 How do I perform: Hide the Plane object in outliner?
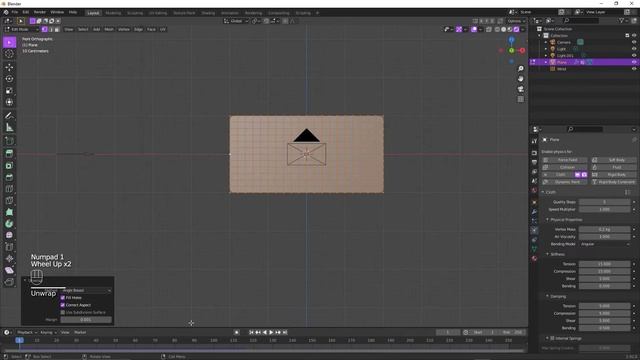point(634,62)
